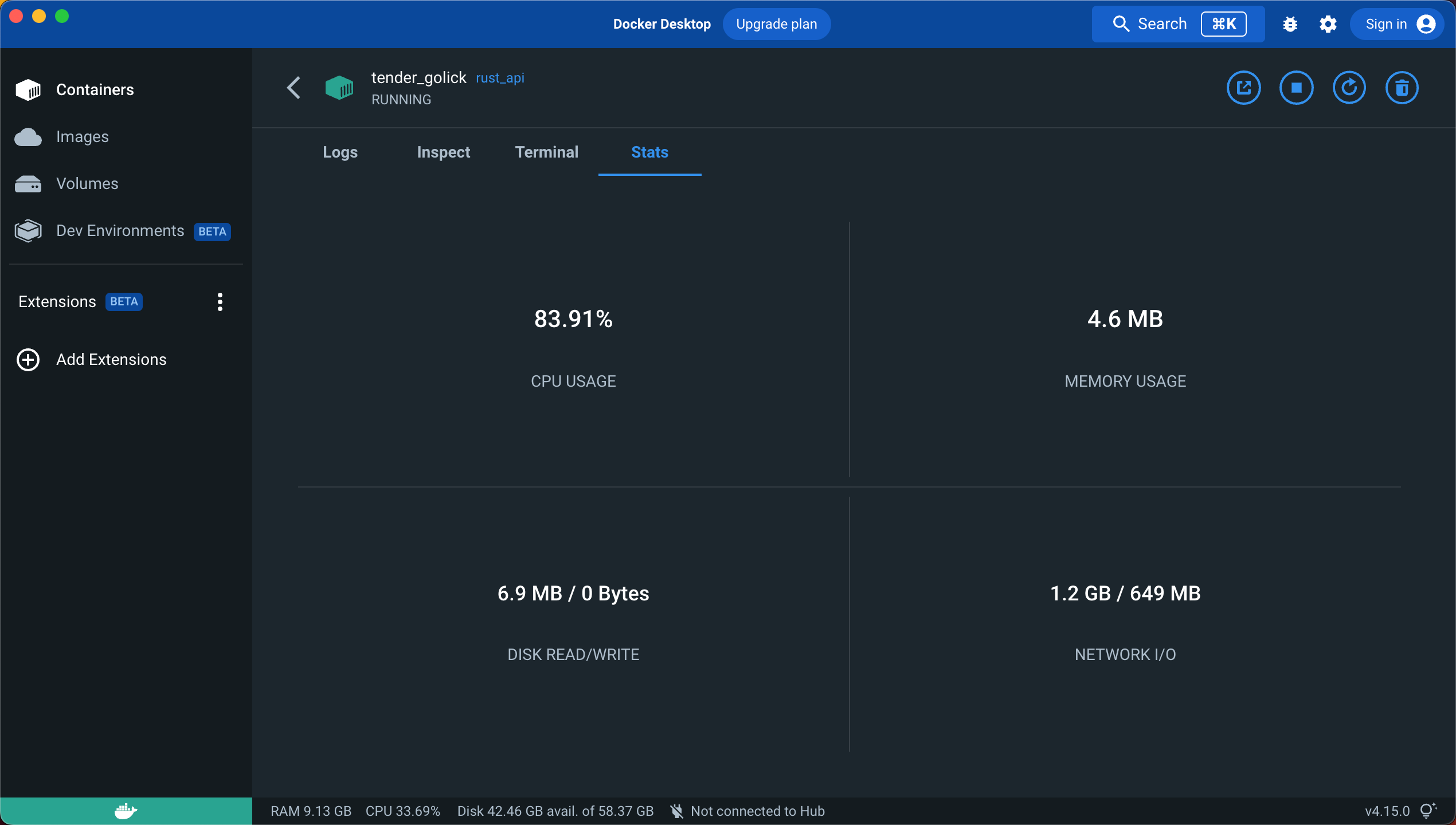Restart the running container

pos(1349,88)
